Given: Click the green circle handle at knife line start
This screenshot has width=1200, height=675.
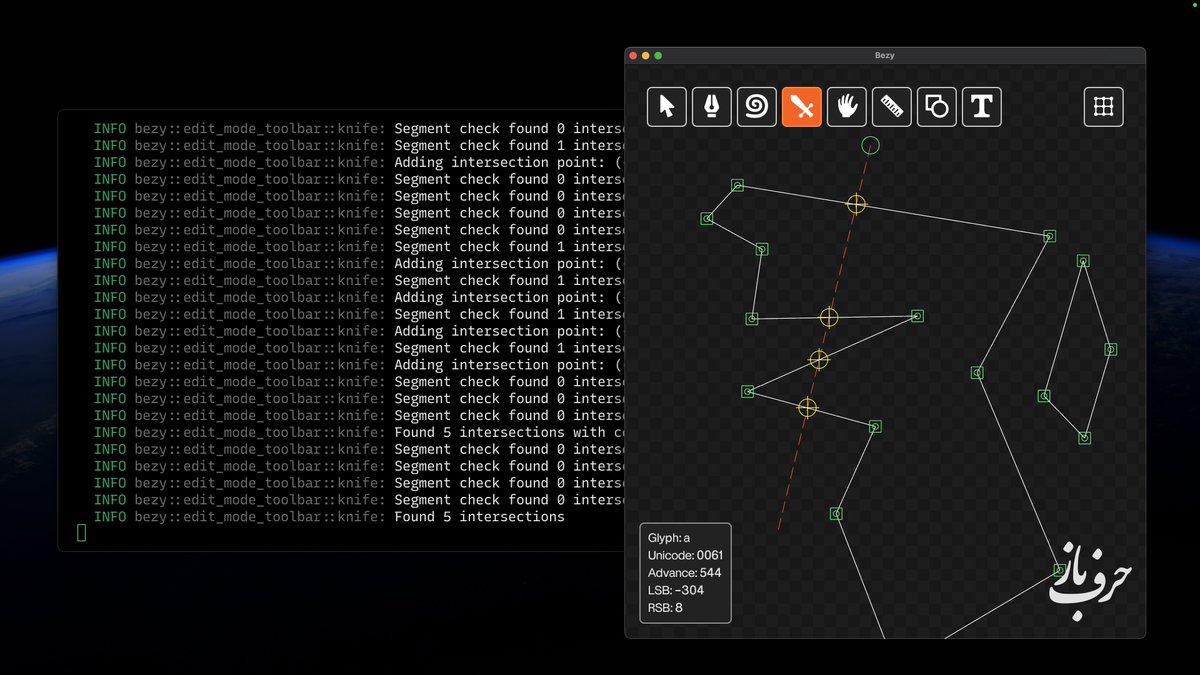Looking at the screenshot, I should click(871, 146).
